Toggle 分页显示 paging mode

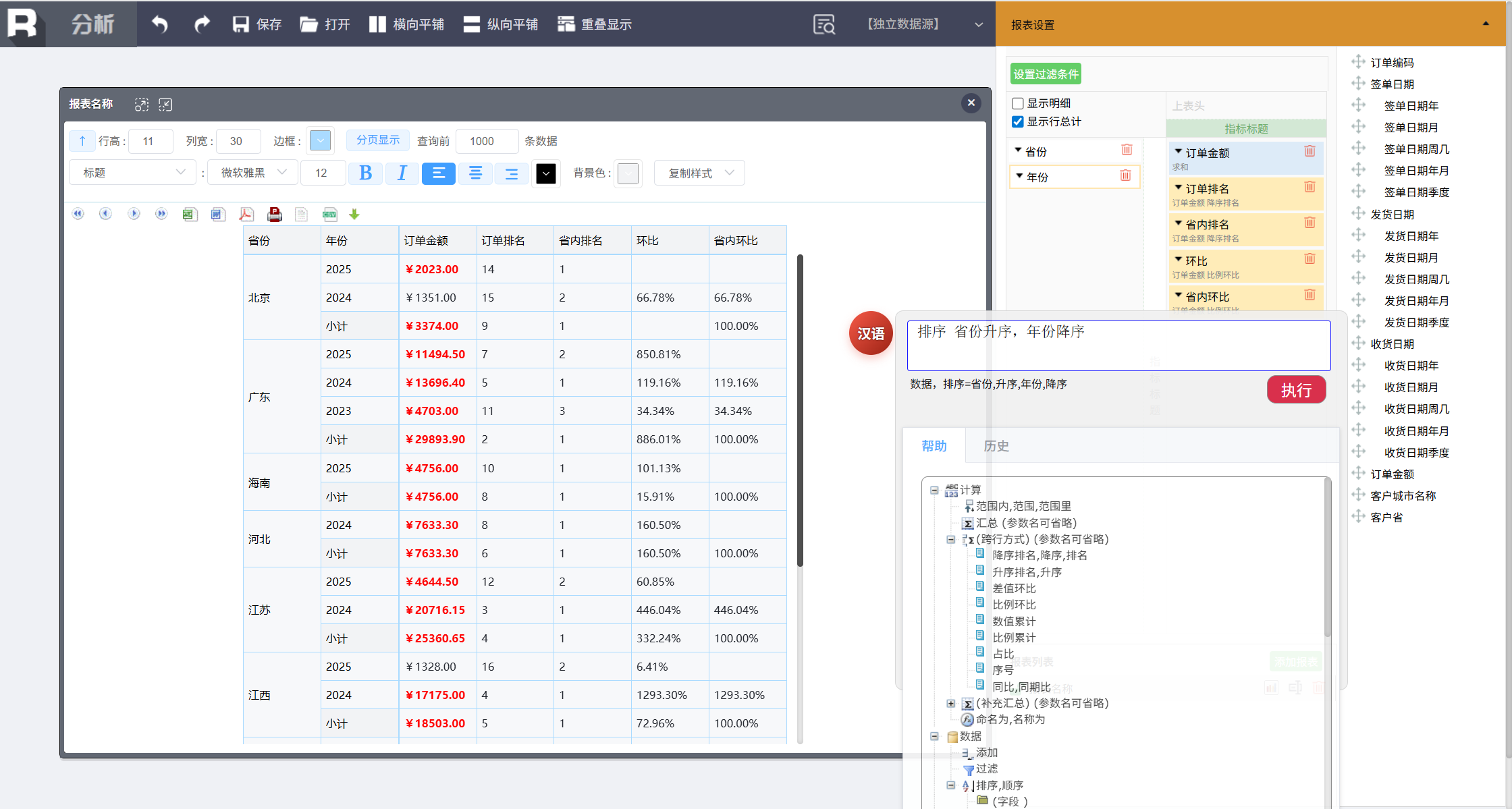pyautogui.click(x=377, y=140)
